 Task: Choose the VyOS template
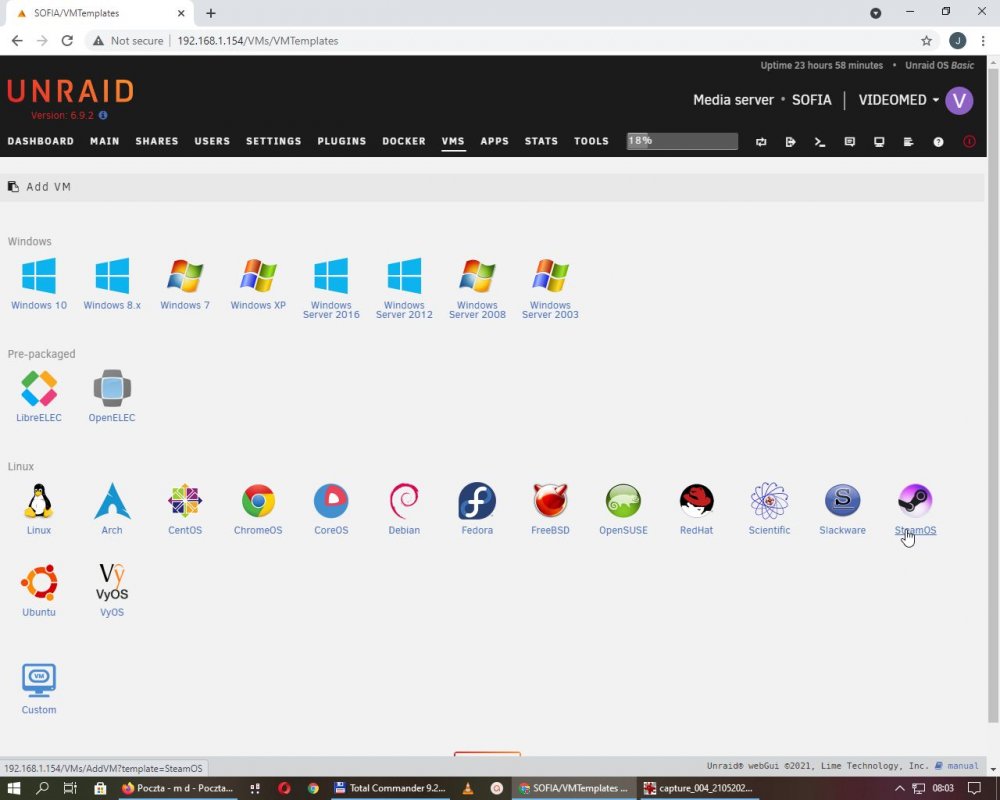(x=112, y=590)
